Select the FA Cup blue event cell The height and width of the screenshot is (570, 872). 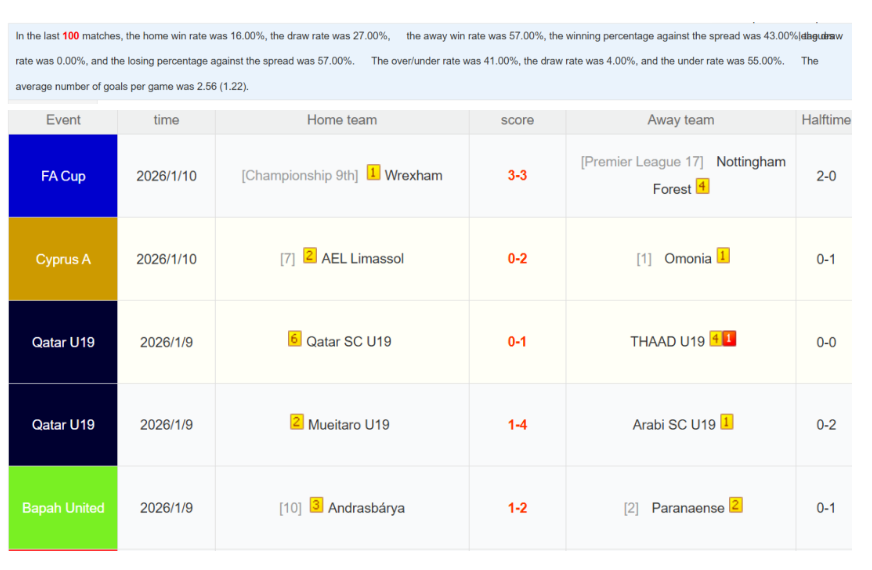coord(63,176)
